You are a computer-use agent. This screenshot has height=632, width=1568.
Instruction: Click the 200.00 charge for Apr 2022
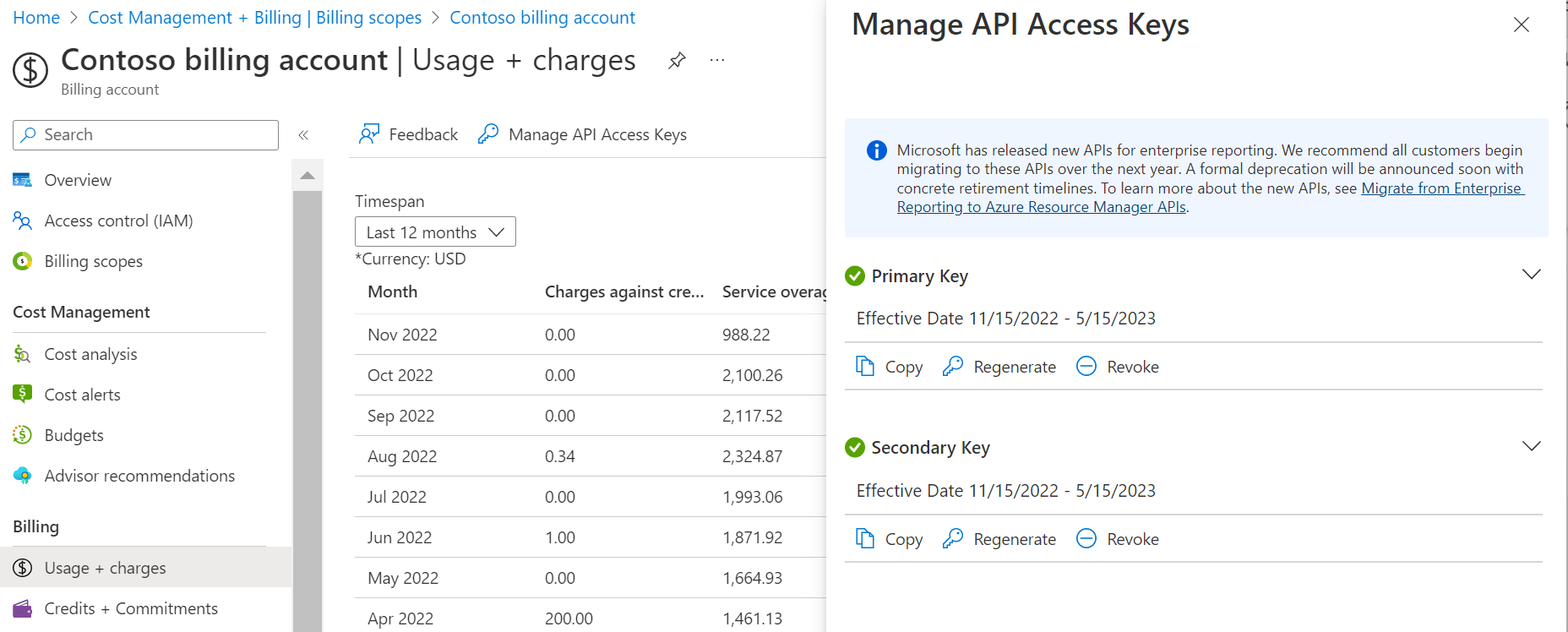(569, 618)
